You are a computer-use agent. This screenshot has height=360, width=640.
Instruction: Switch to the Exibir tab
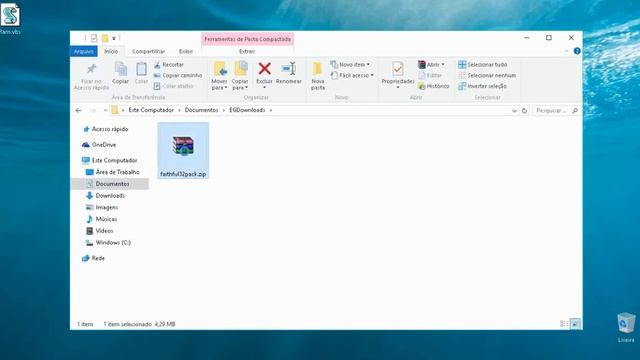point(186,51)
